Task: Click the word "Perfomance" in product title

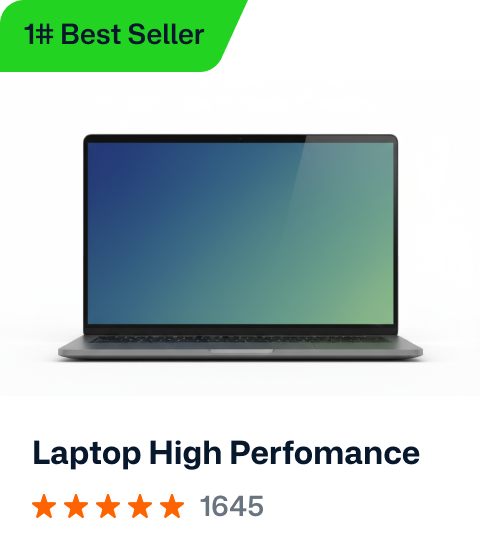Action: coord(325,453)
